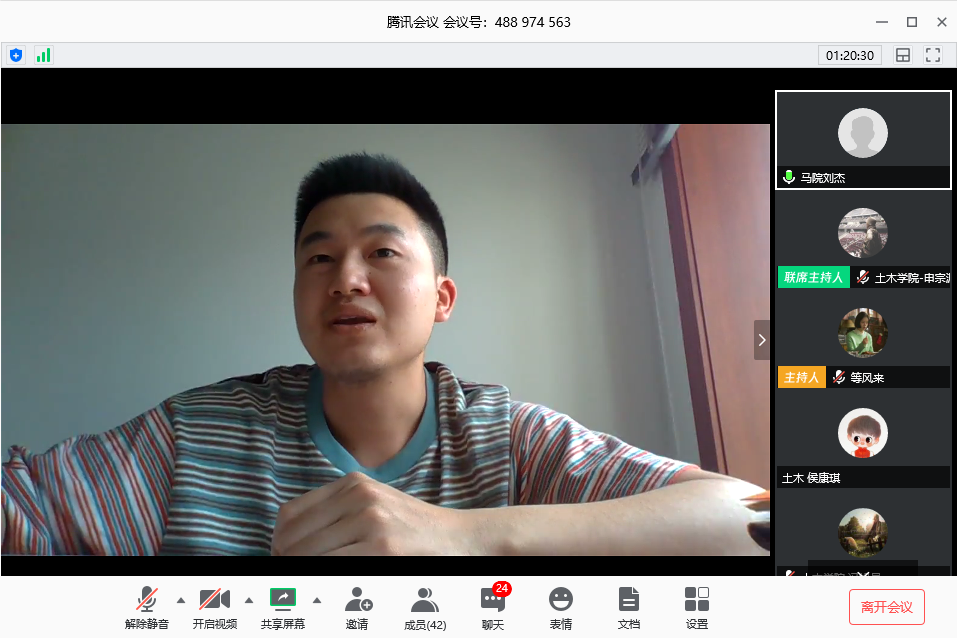
Task: Open video options arrow beside 开启视频
Action: [249, 601]
